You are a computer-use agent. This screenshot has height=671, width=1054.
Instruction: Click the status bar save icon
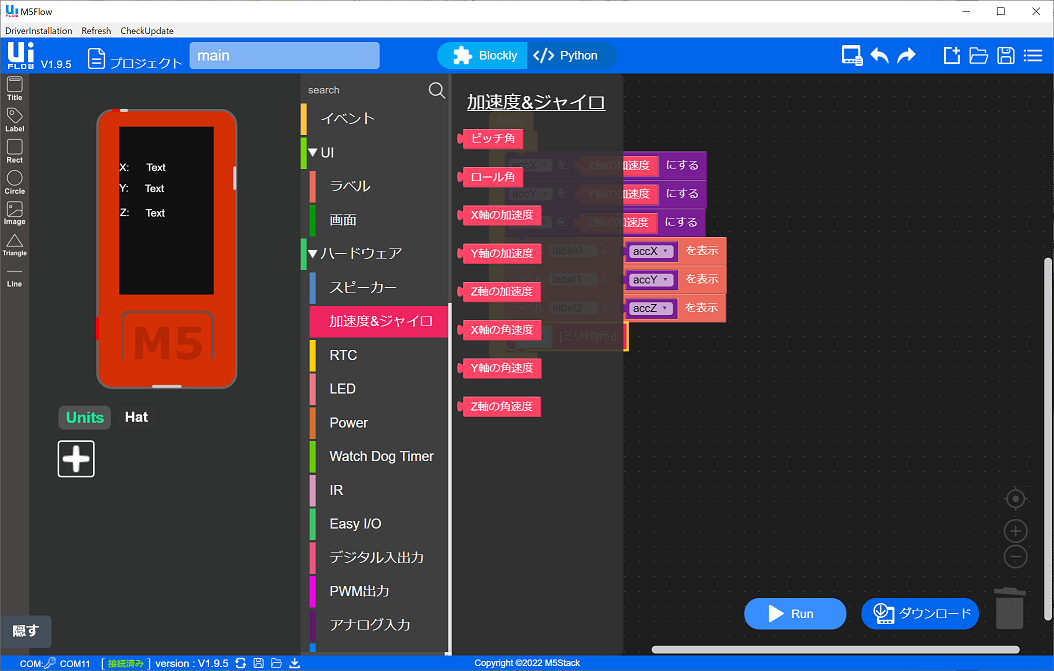(x=258, y=663)
